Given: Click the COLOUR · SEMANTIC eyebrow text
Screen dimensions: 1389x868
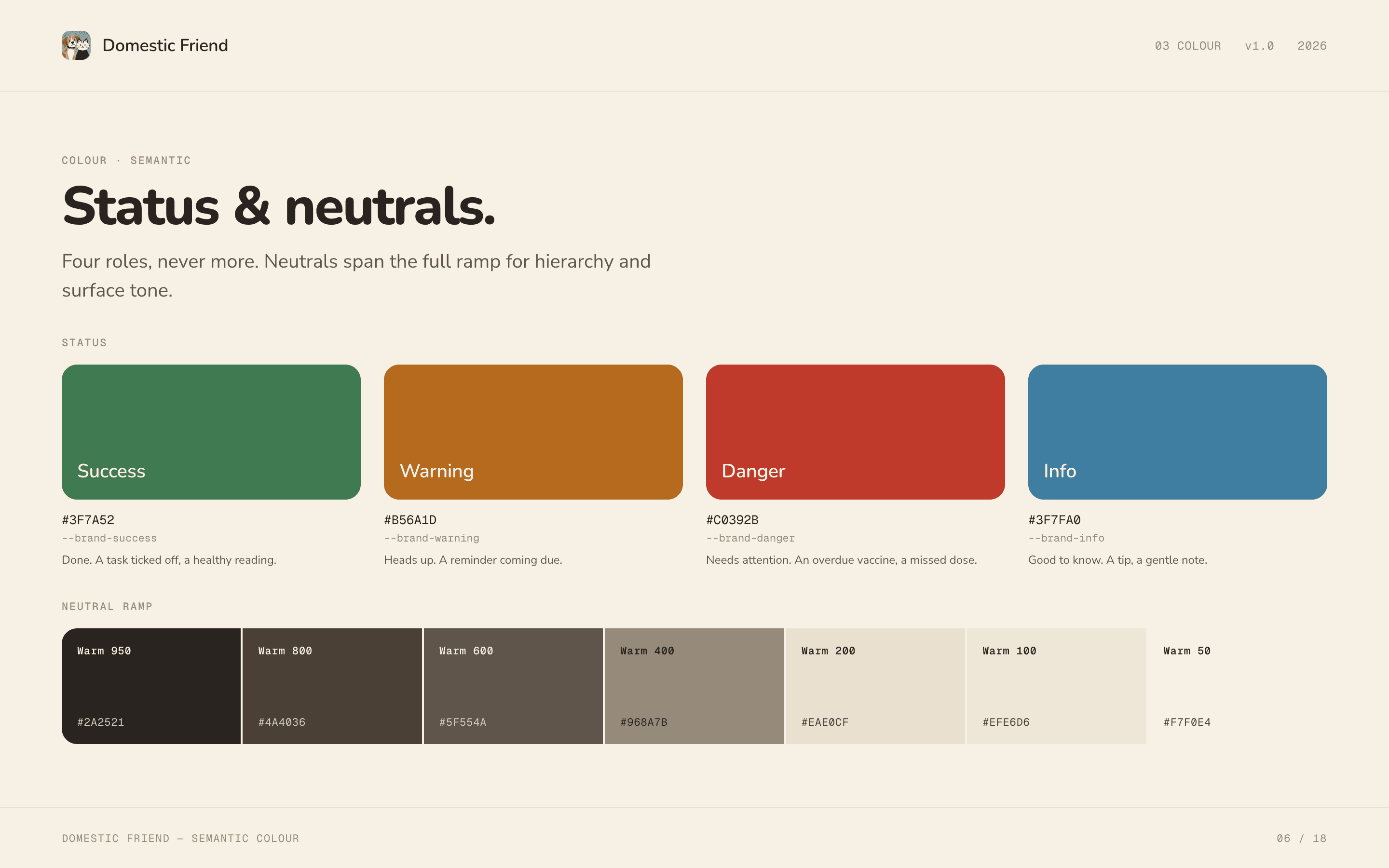Looking at the screenshot, I should click(x=126, y=161).
